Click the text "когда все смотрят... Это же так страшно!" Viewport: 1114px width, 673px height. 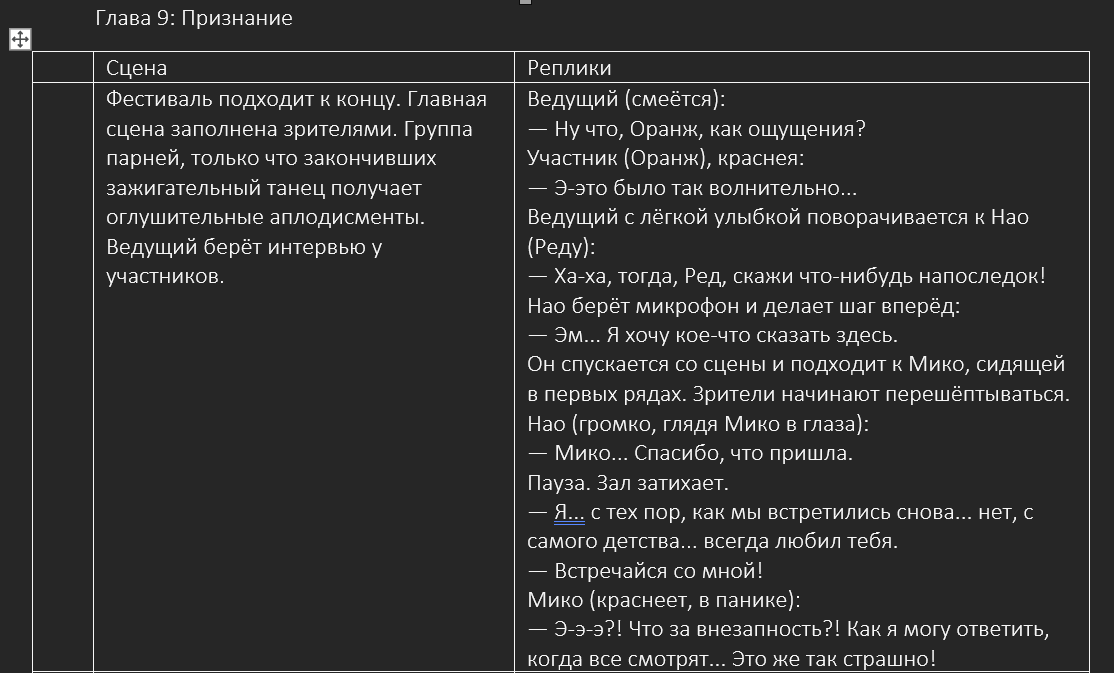coord(732,659)
